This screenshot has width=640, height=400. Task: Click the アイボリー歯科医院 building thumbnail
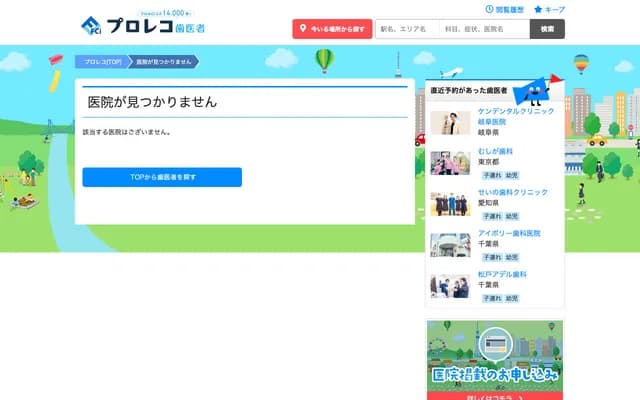(x=450, y=245)
